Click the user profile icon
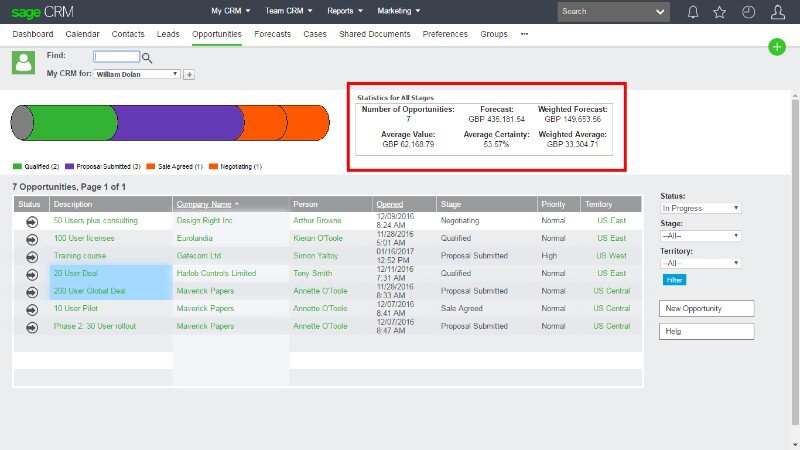Image resolution: width=800 pixels, height=450 pixels. tap(778, 12)
